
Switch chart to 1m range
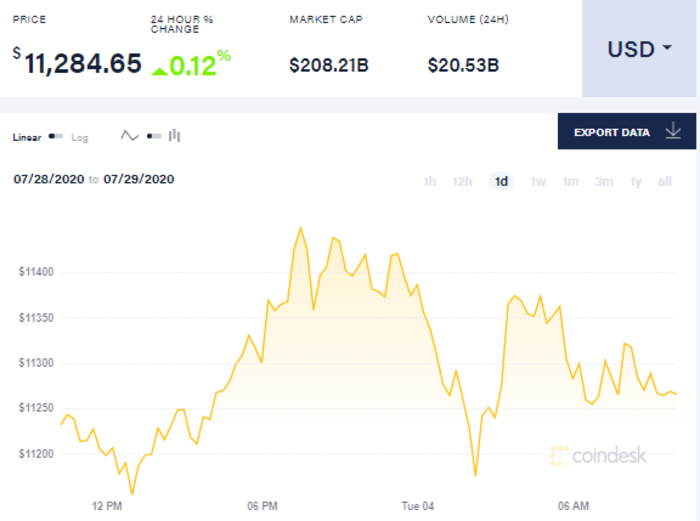click(570, 181)
